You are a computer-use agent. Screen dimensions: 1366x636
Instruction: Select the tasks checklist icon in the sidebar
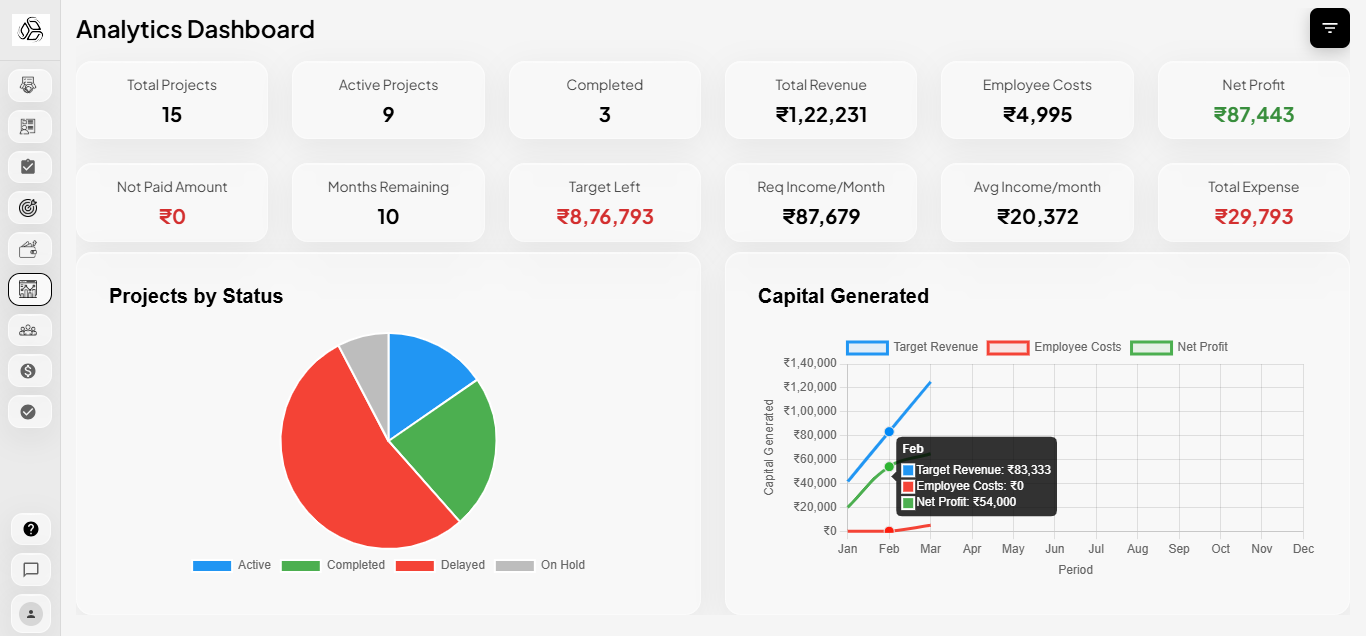[29, 166]
